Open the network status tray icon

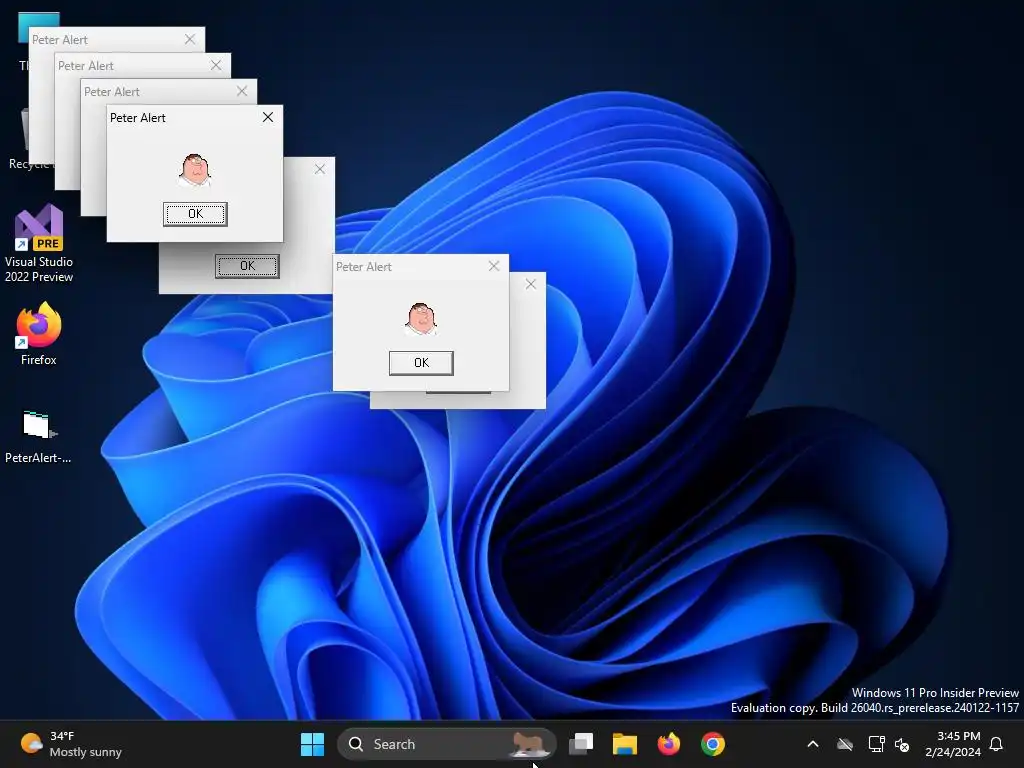click(876, 744)
